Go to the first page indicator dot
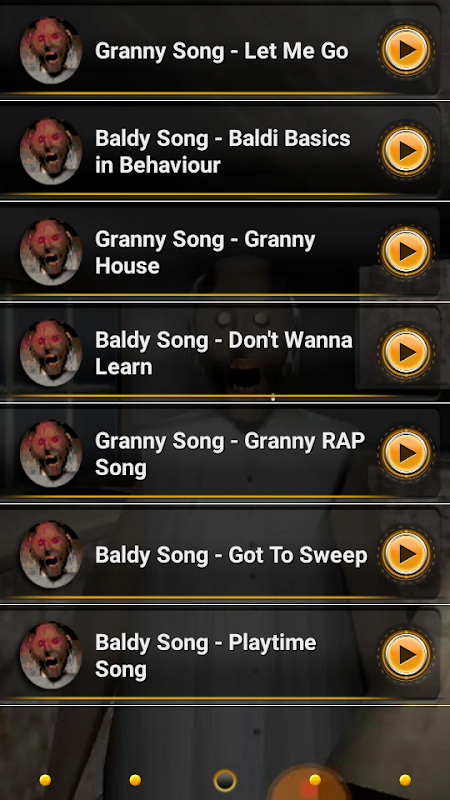450x800 pixels. click(x=45, y=780)
